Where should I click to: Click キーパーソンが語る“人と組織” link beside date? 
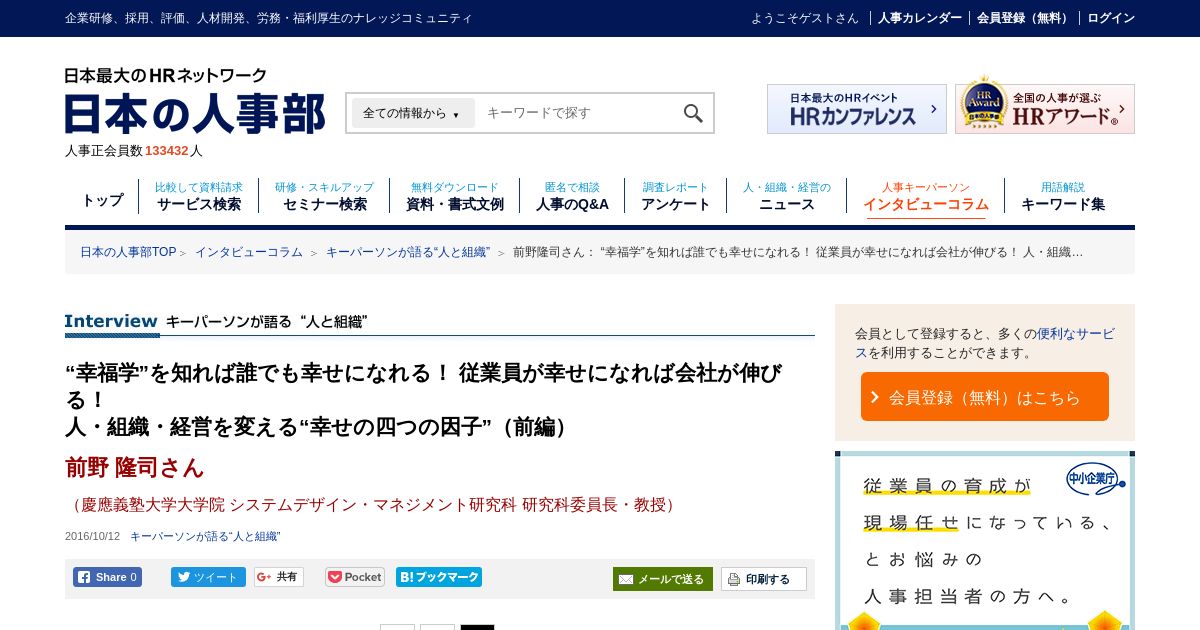(x=205, y=536)
